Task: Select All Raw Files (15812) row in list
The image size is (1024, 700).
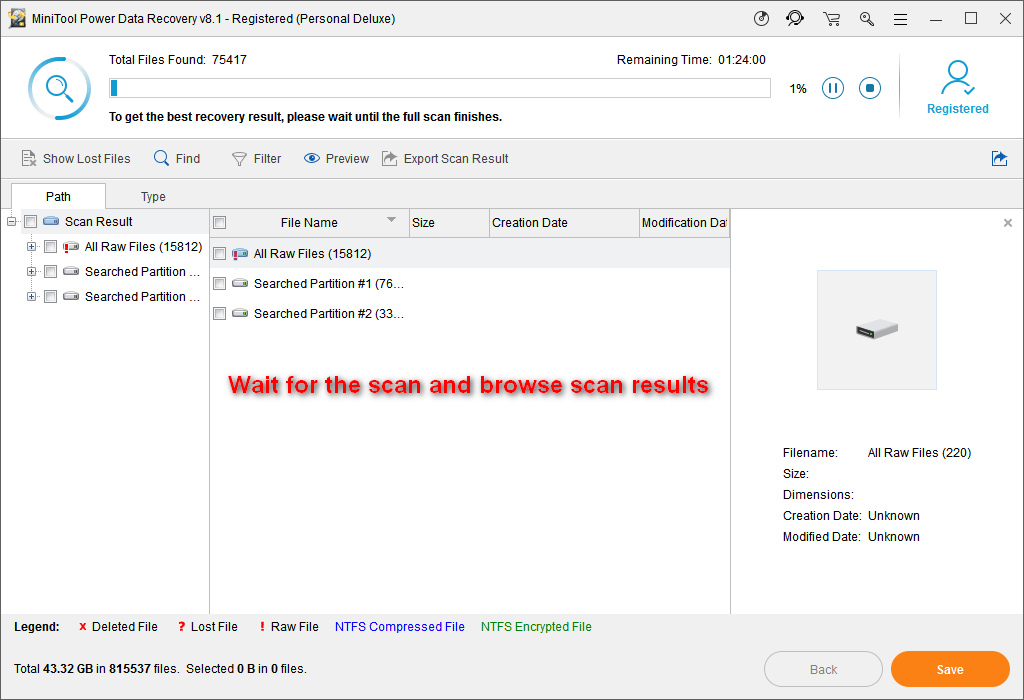Action: click(470, 253)
